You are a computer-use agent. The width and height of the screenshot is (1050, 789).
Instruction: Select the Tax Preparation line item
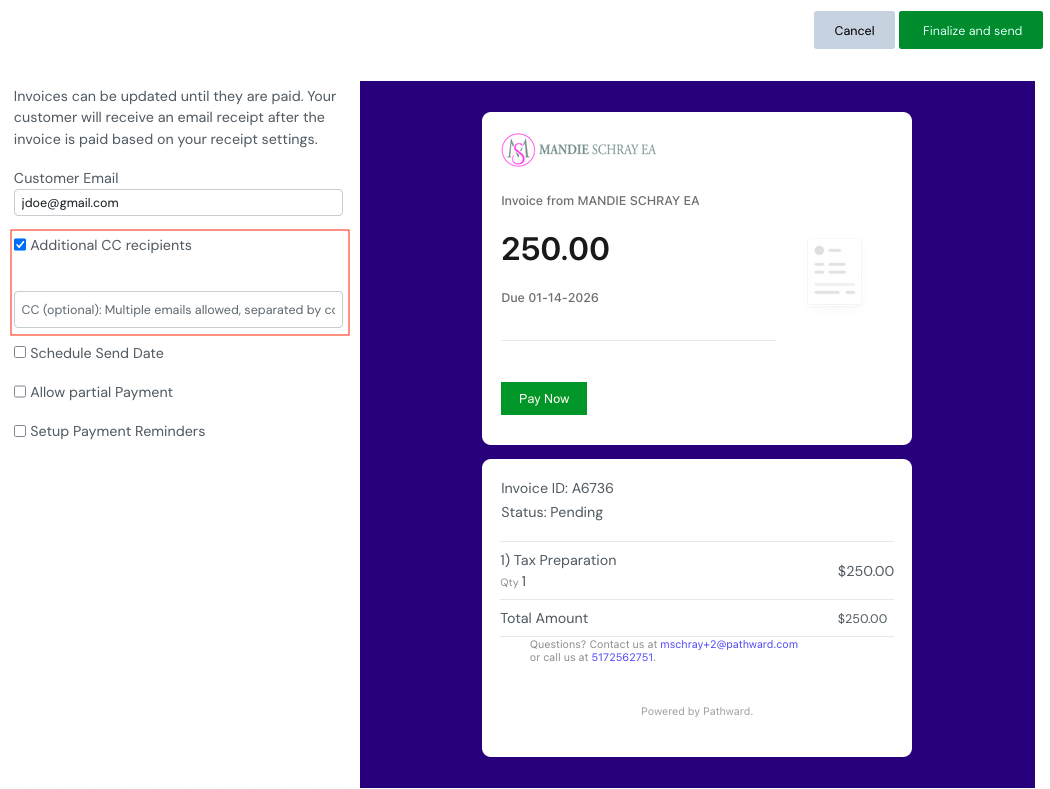point(565,560)
